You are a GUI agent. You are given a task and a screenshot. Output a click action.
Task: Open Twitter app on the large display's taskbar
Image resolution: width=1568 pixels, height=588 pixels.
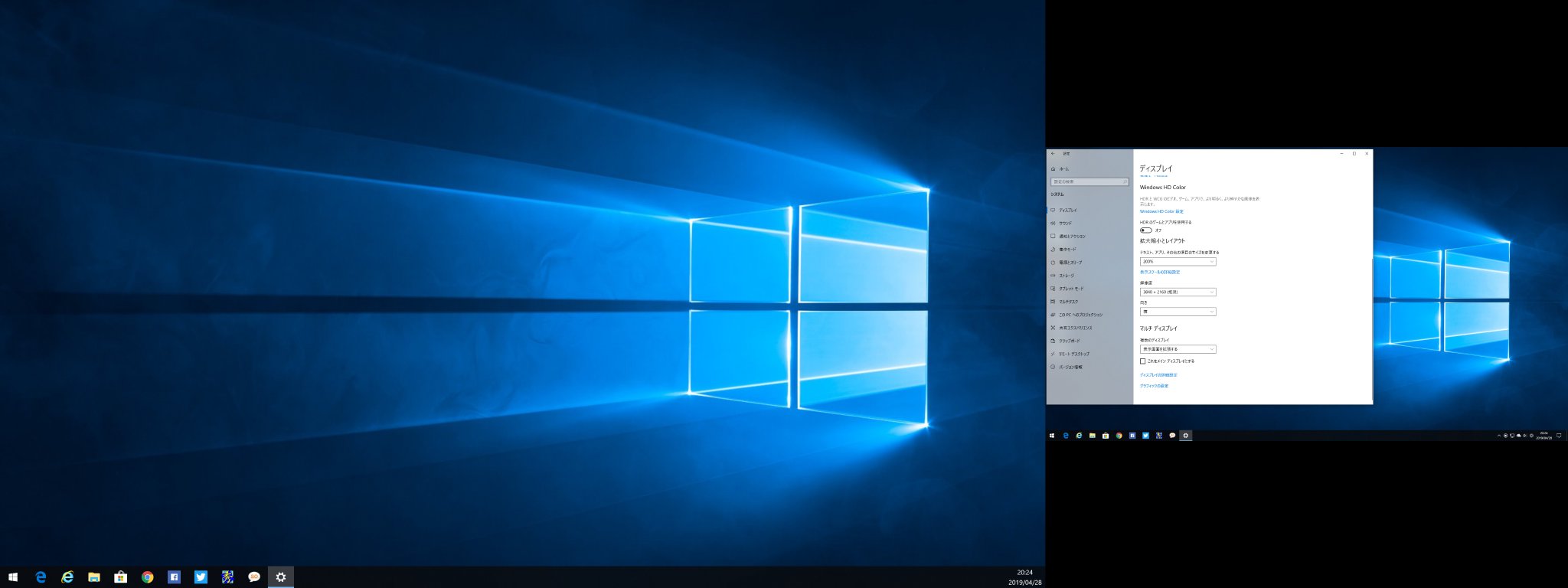point(201,577)
